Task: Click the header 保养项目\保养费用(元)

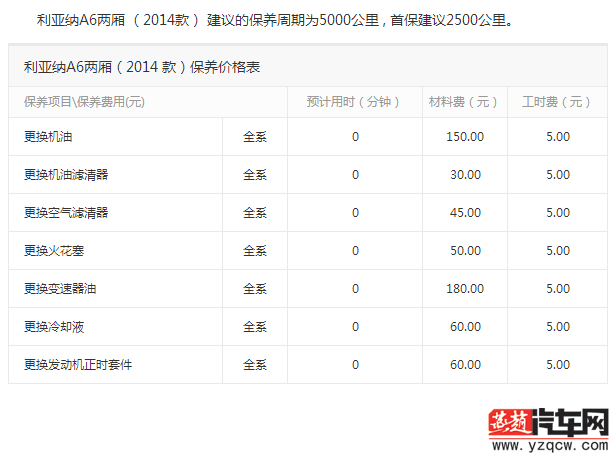Action: pyautogui.click(x=84, y=102)
